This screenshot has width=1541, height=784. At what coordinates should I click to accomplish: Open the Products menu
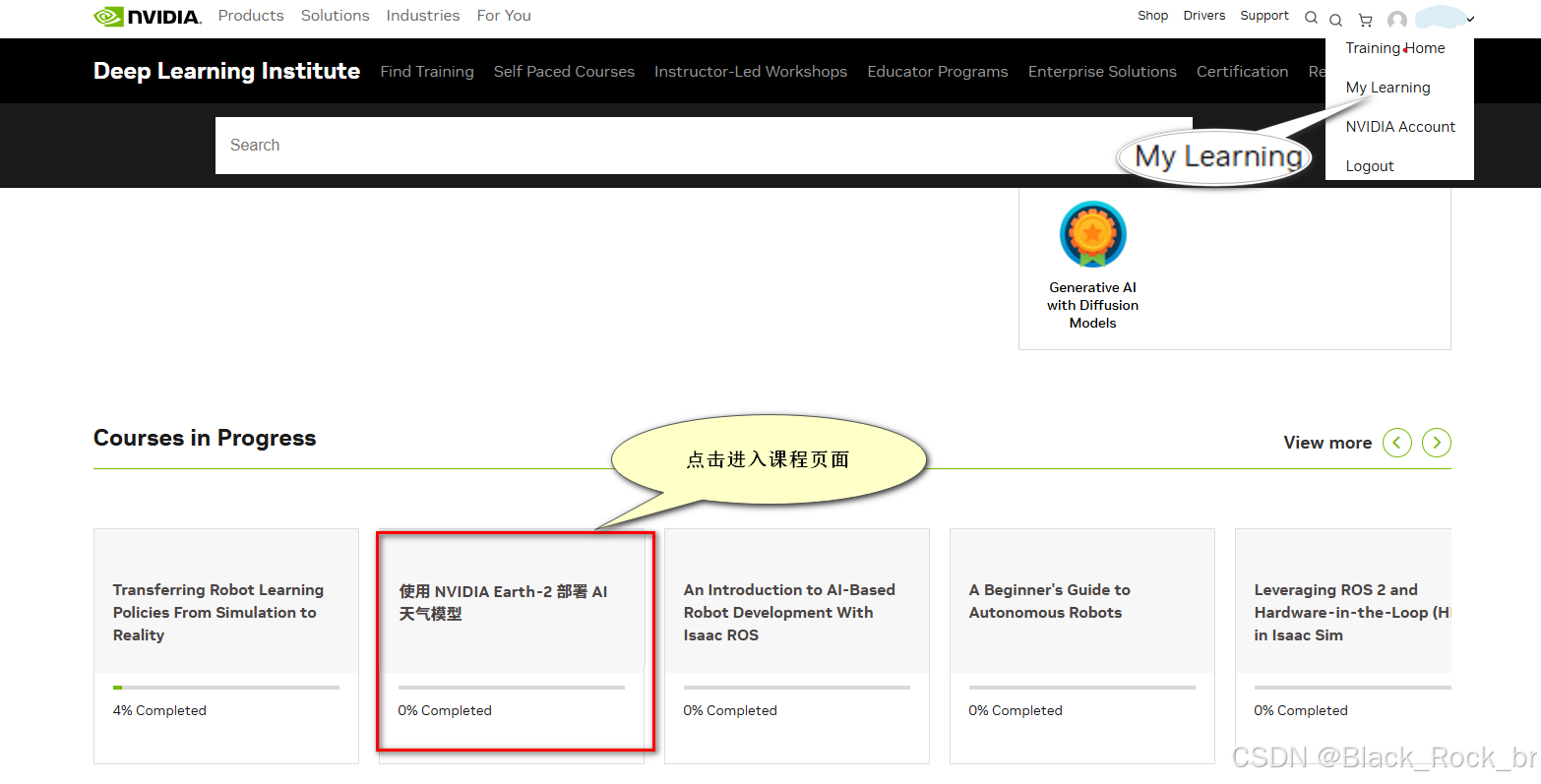pyautogui.click(x=251, y=16)
